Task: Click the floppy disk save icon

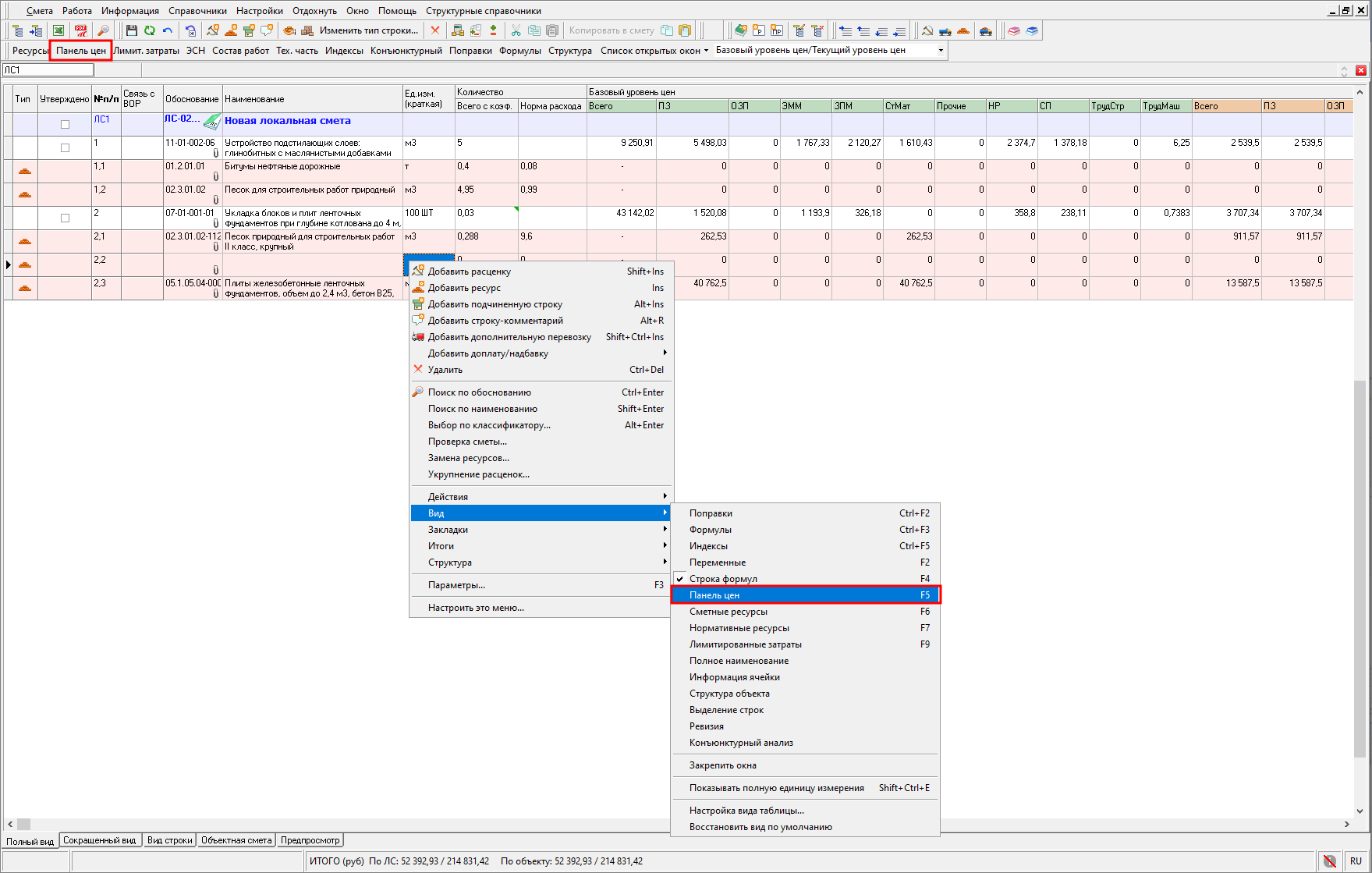Action: 131,30
